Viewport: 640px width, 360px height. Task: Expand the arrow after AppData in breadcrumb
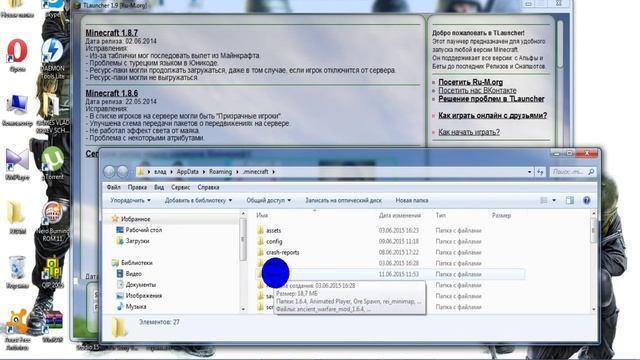(204, 172)
